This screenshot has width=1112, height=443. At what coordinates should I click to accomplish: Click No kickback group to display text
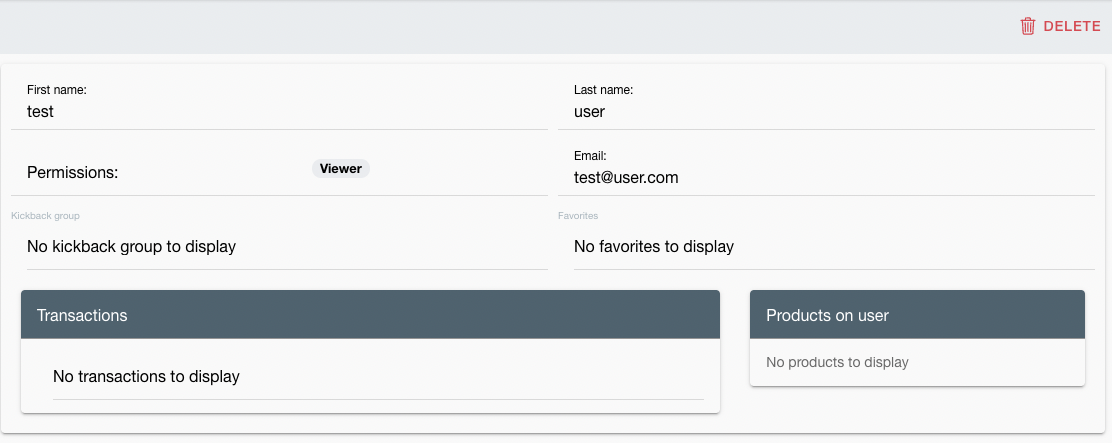(x=131, y=247)
